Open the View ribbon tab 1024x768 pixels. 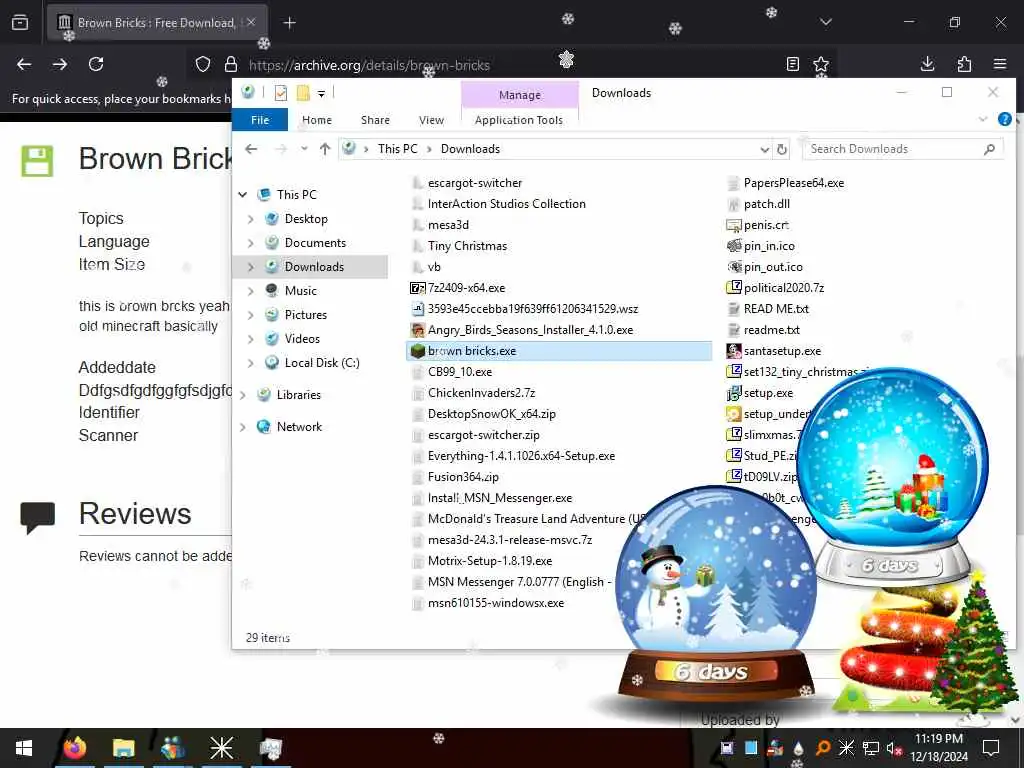point(431,120)
